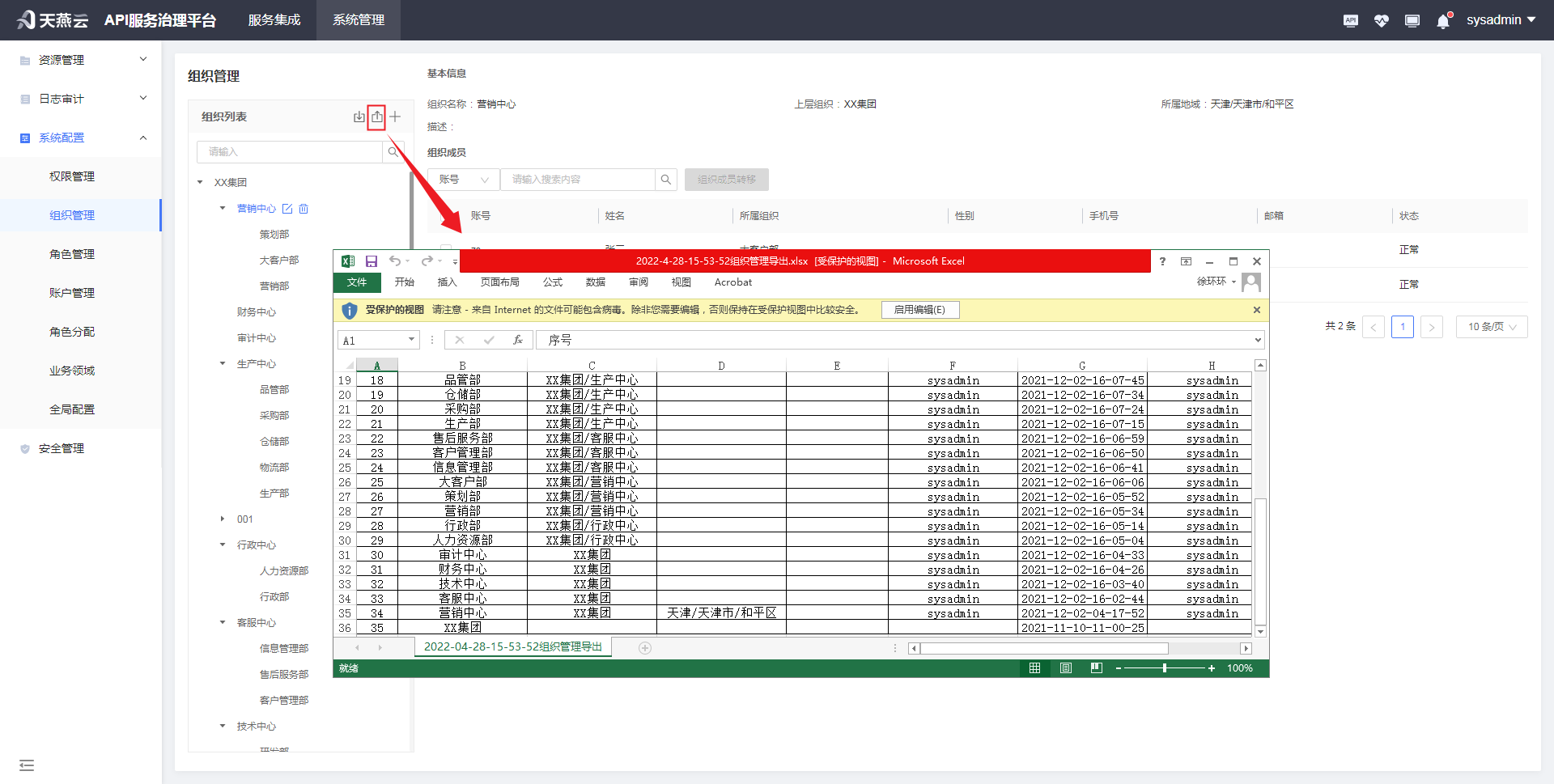Switch to the 服务集成 top tab
Viewport: 1554px width, 784px height.
(x=274, y=20)
